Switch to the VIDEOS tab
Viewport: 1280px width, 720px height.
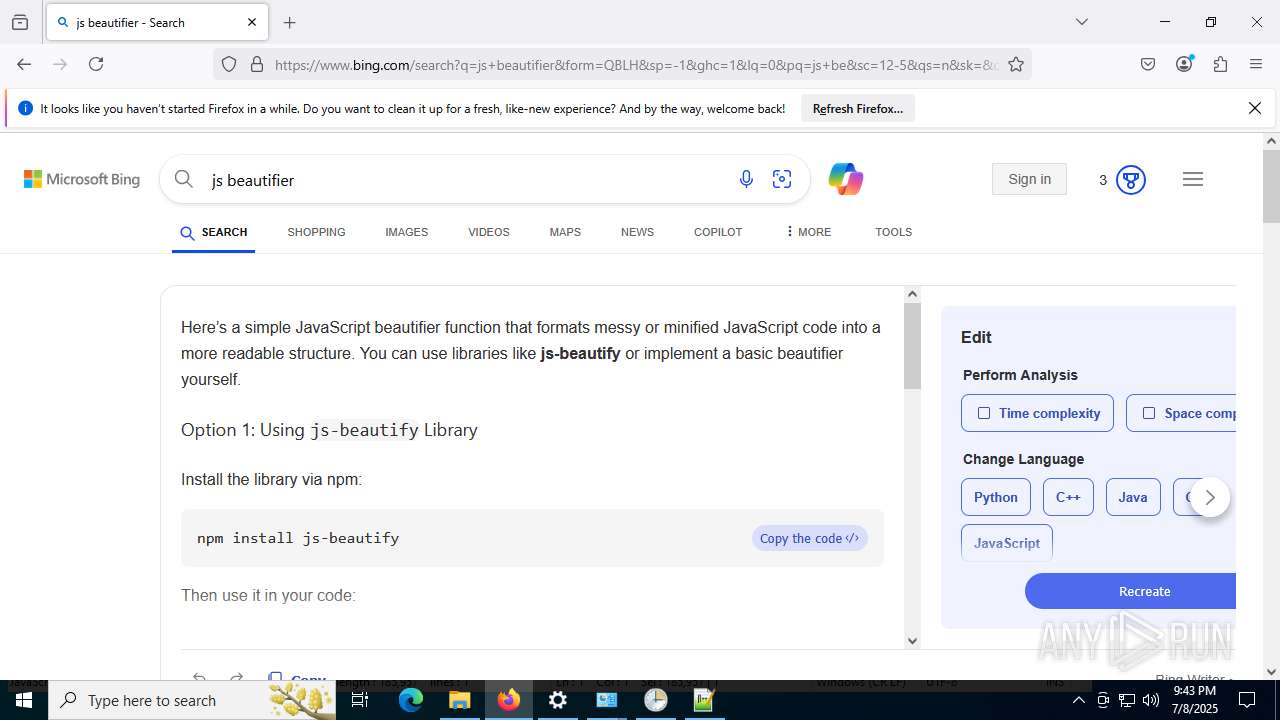click(x=489, y=232)
